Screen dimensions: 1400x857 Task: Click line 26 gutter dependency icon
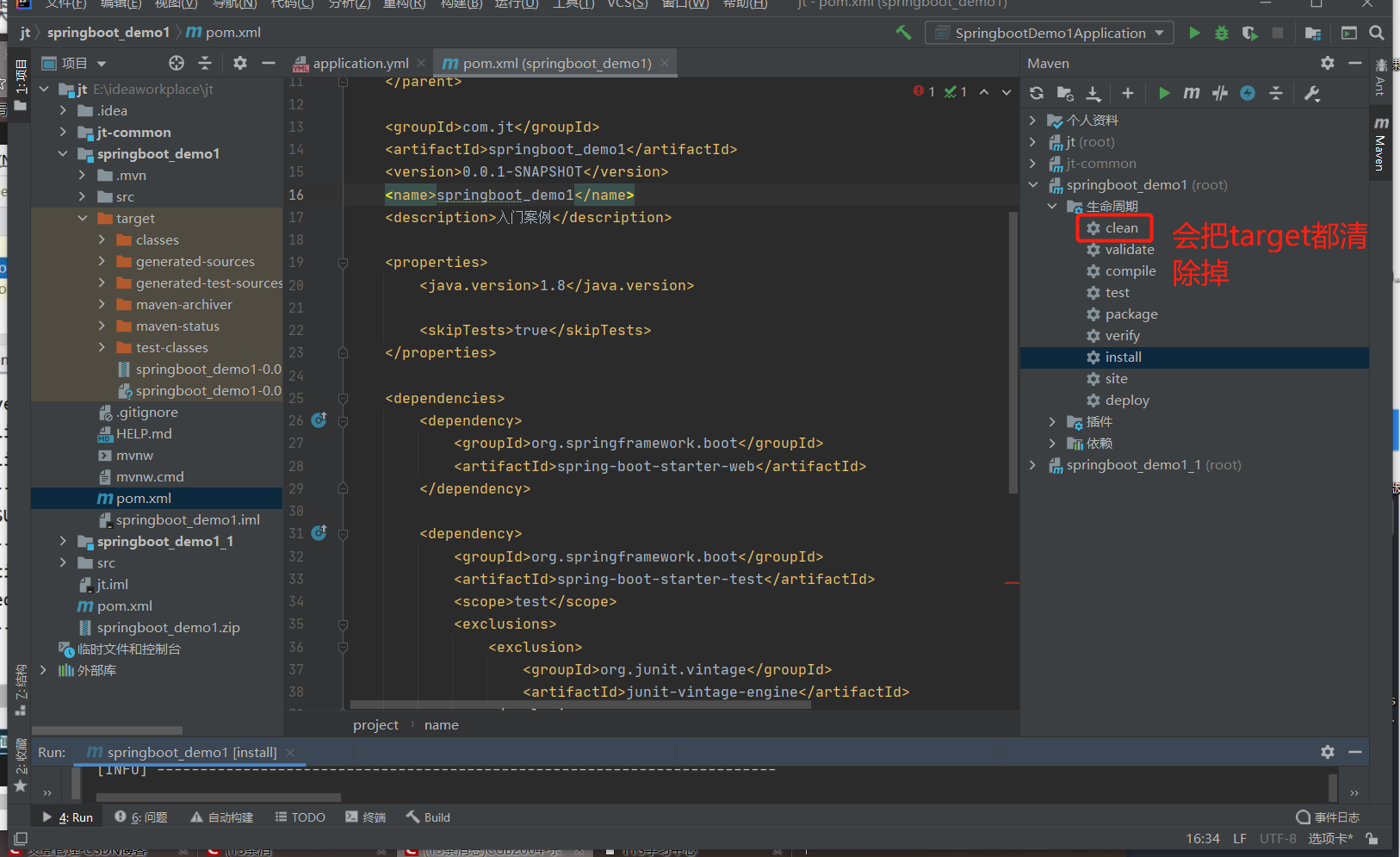click(x=319, y=420)
